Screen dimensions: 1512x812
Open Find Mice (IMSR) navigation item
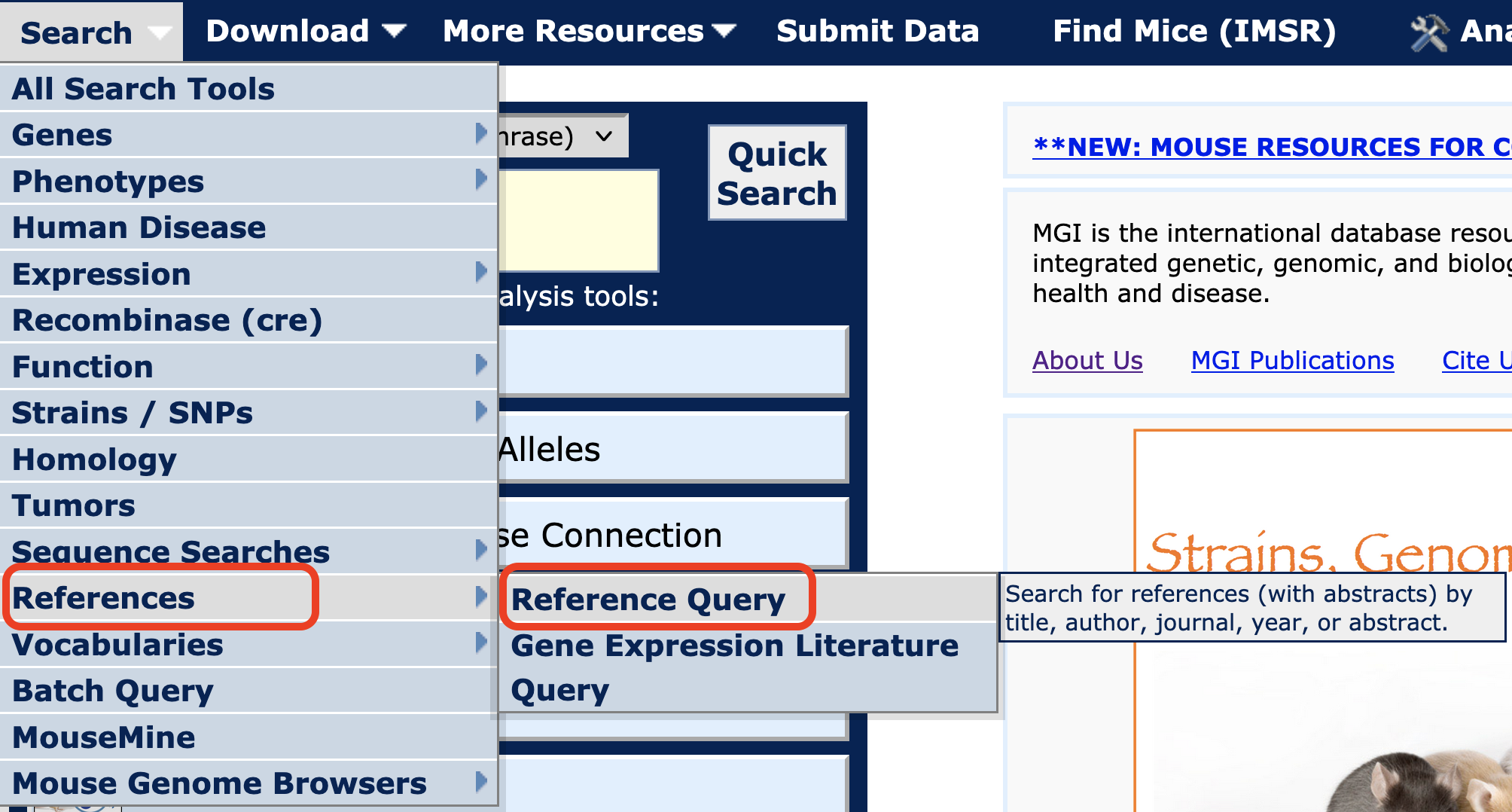(1193, 32)
